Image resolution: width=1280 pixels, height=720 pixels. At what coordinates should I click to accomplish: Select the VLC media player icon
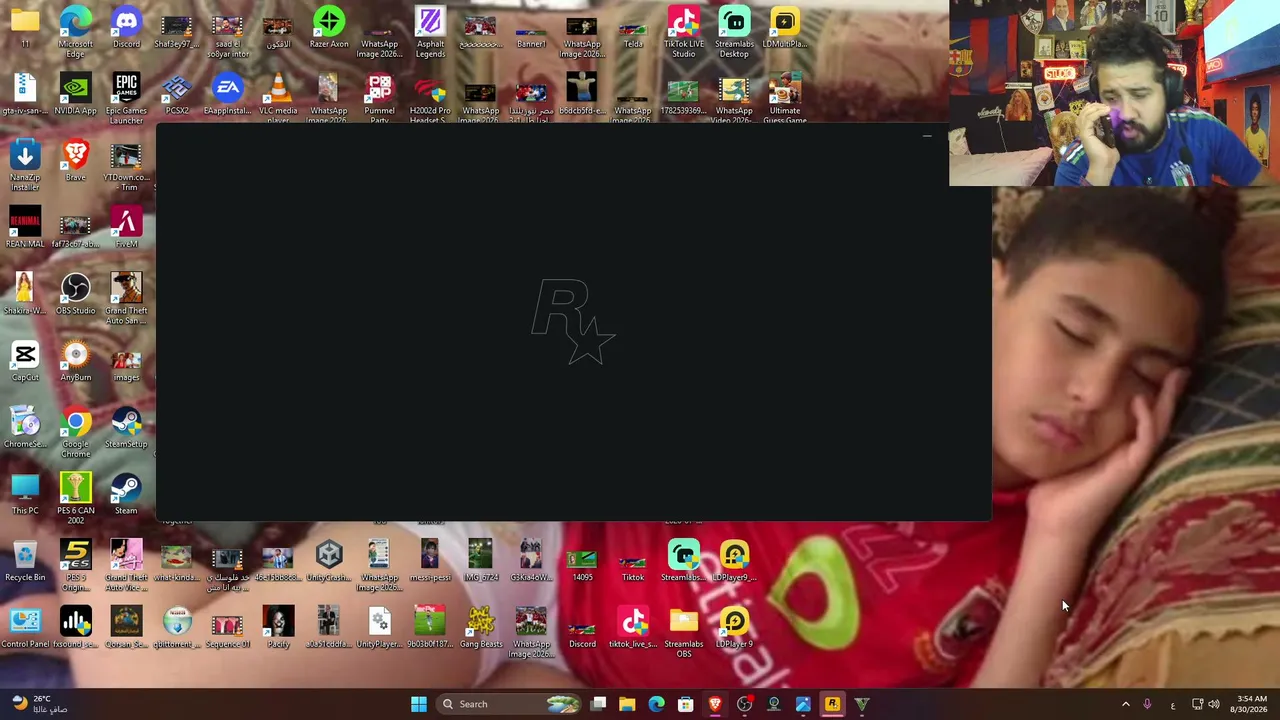(278, 97)
